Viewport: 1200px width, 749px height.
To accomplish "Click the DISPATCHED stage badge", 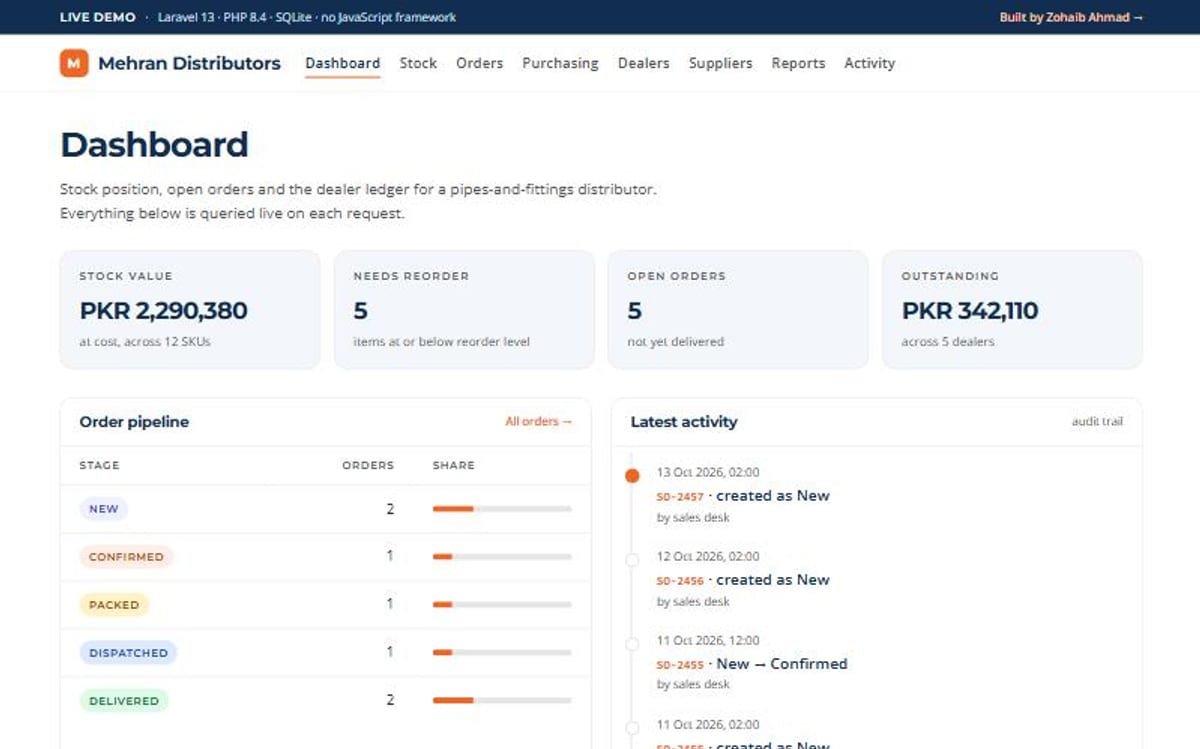I will click(x=128, y=653).
